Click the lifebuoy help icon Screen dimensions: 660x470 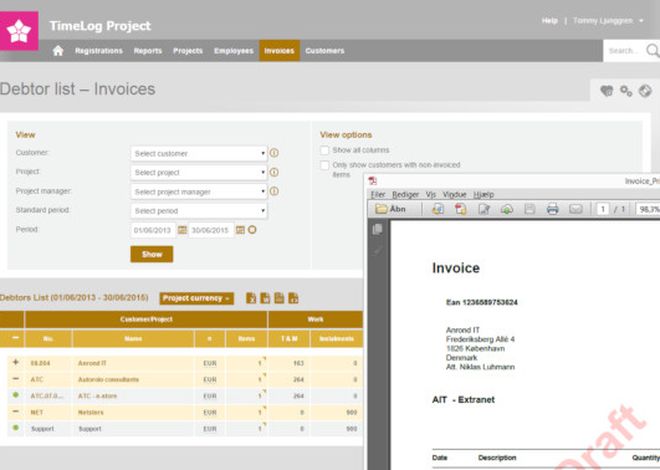point(645,90)
